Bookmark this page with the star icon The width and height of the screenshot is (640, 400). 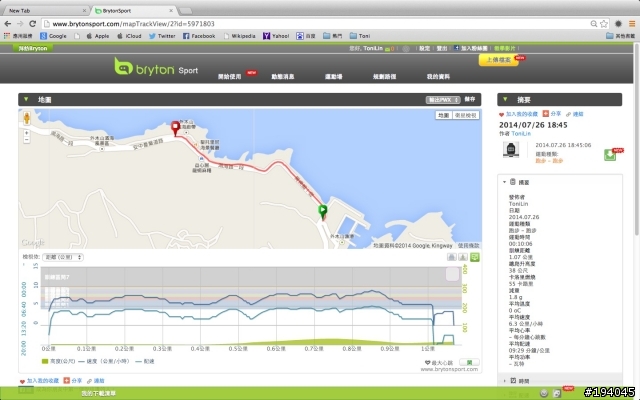604,24
